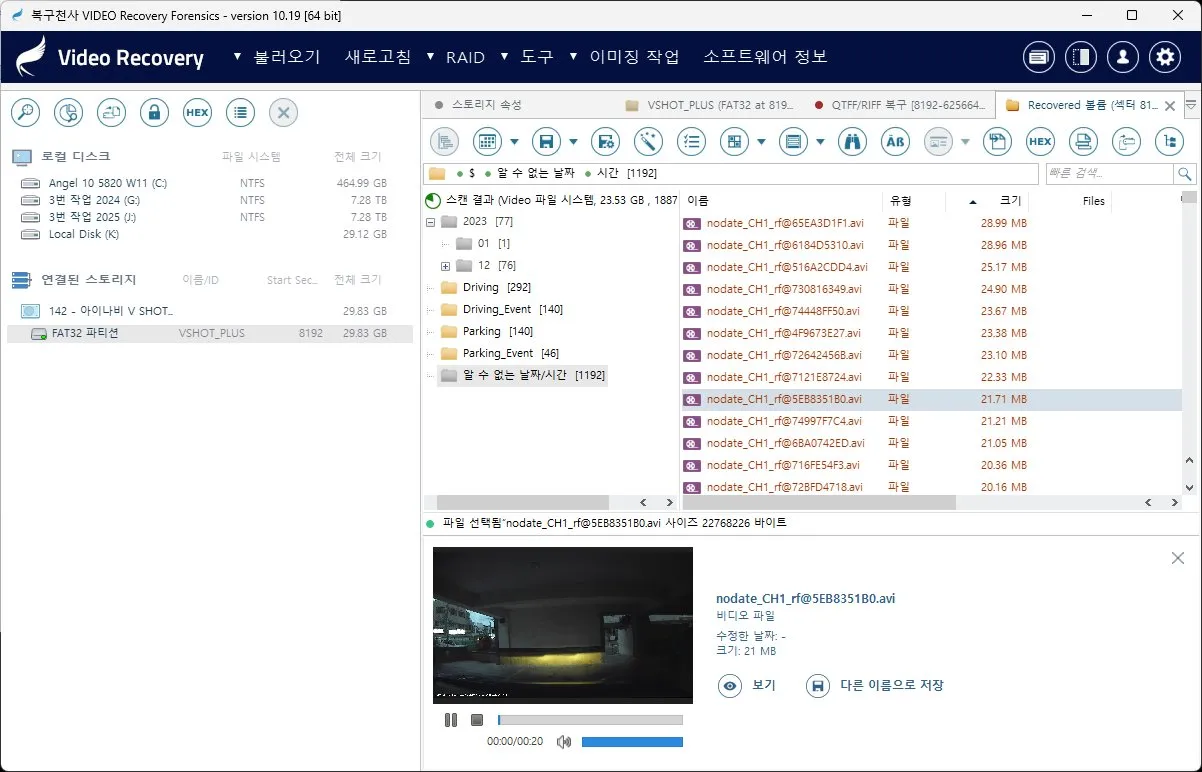Click the list panel view icon
Screen dimensions: 1202x772
click(x=793, y=142)
